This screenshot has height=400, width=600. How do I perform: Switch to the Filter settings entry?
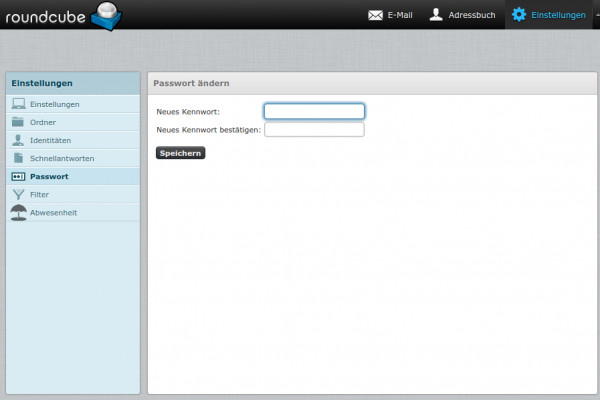coord(39,194)
